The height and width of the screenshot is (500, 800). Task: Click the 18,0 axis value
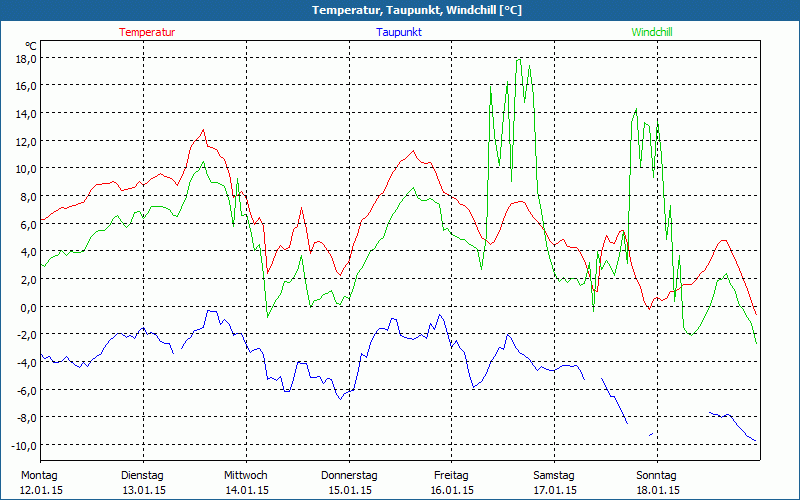pos(26,59)
